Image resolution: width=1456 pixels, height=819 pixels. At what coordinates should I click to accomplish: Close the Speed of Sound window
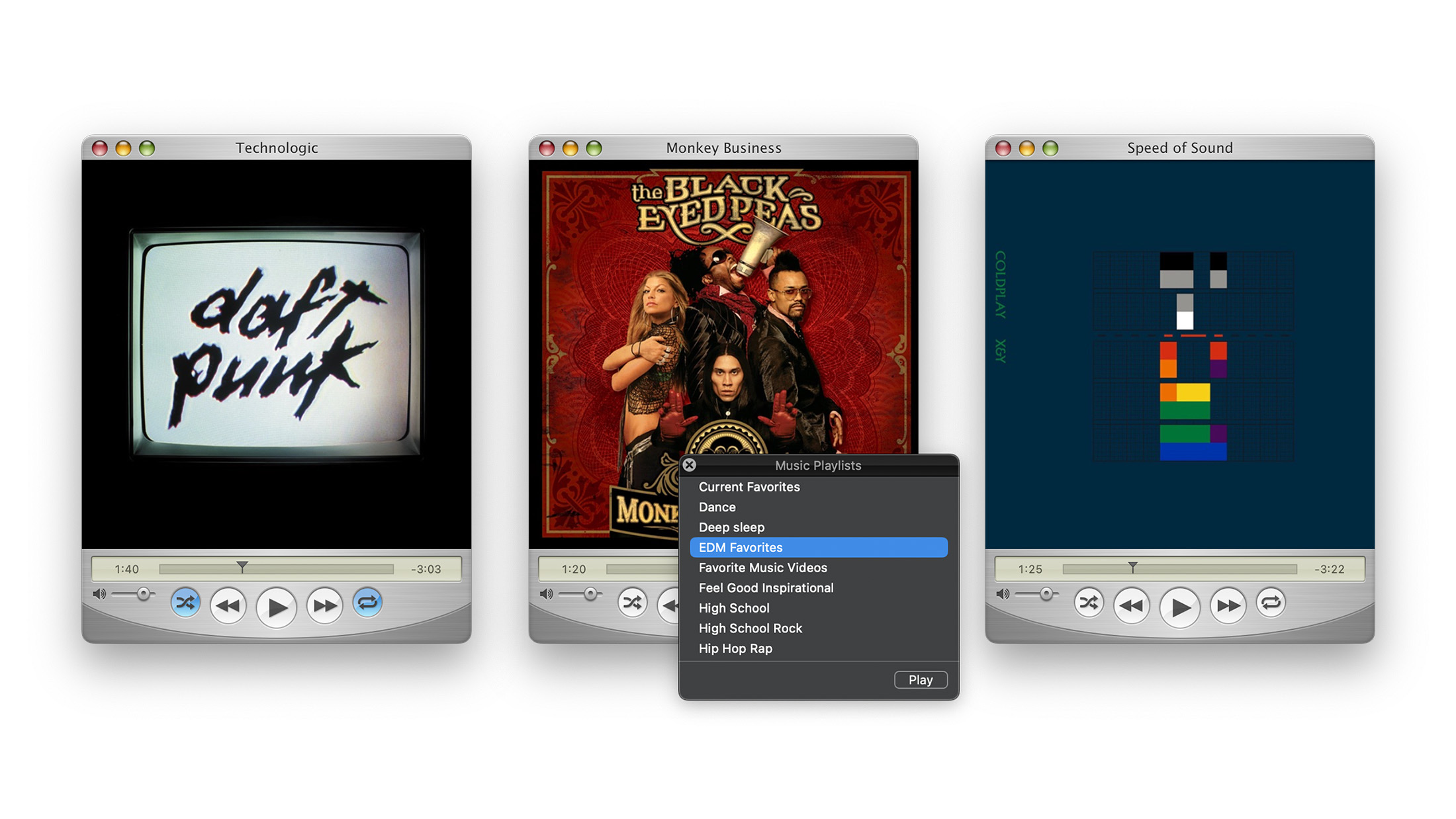1003,148
